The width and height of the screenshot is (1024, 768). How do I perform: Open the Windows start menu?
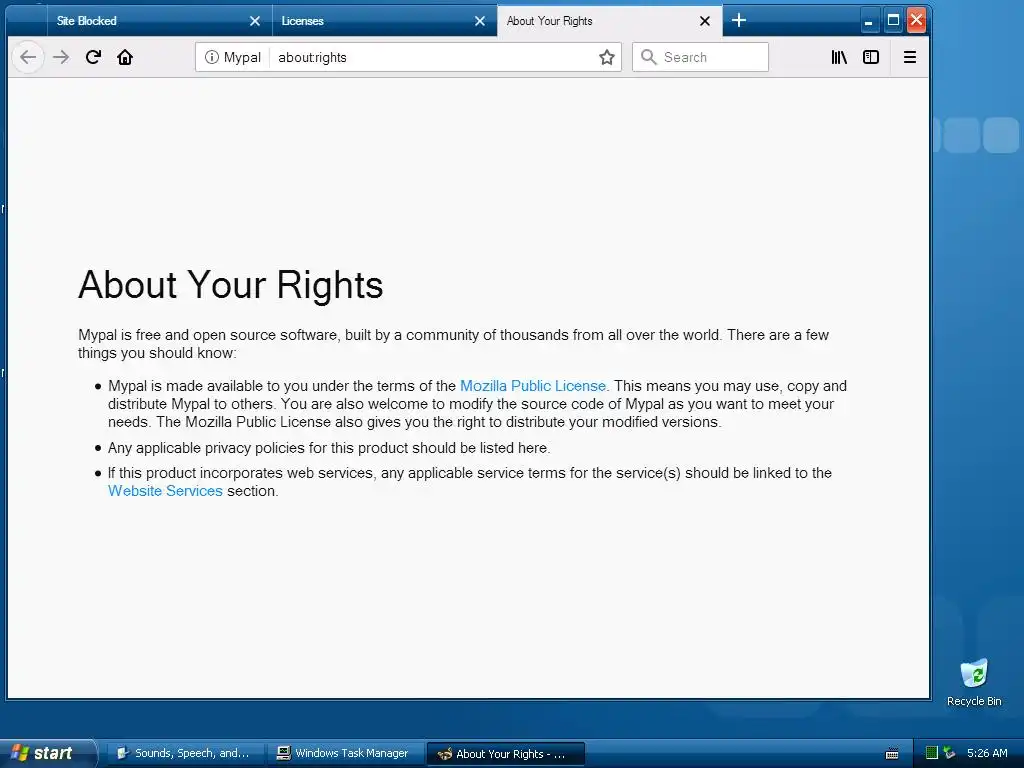tap(47, 753)
